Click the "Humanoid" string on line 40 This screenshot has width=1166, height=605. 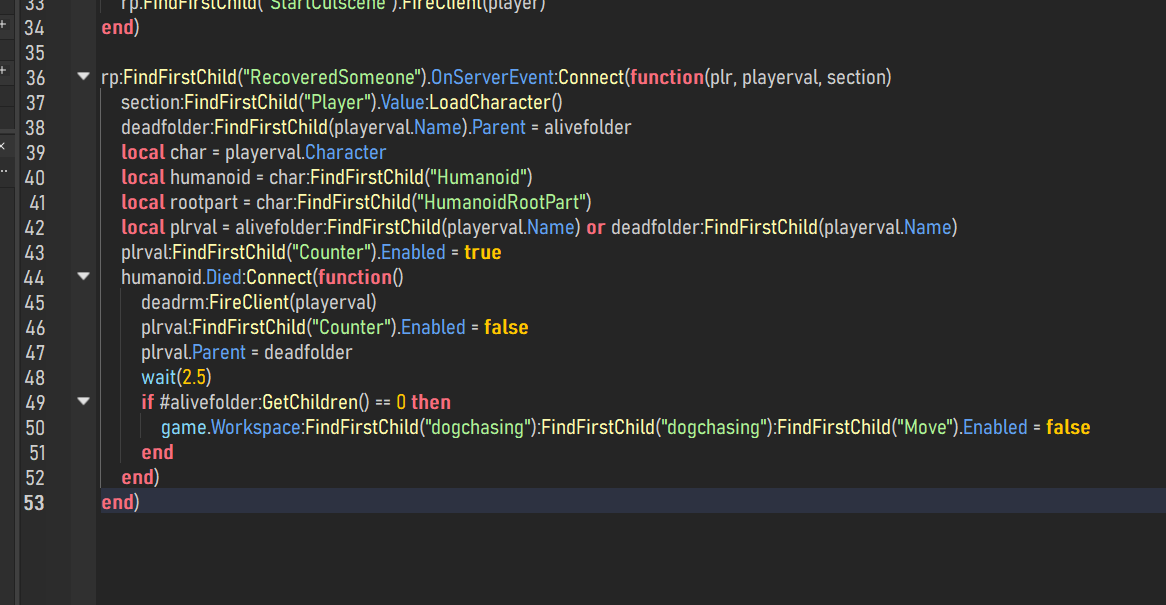point(479,177)
